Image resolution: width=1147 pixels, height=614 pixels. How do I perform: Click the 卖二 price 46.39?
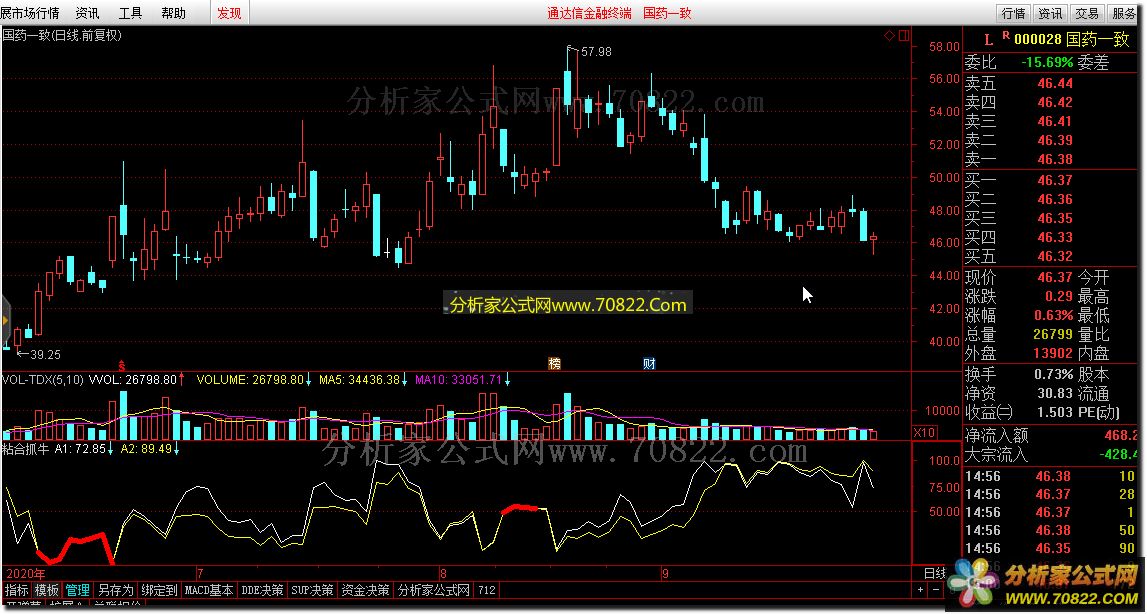[1055, 141]
